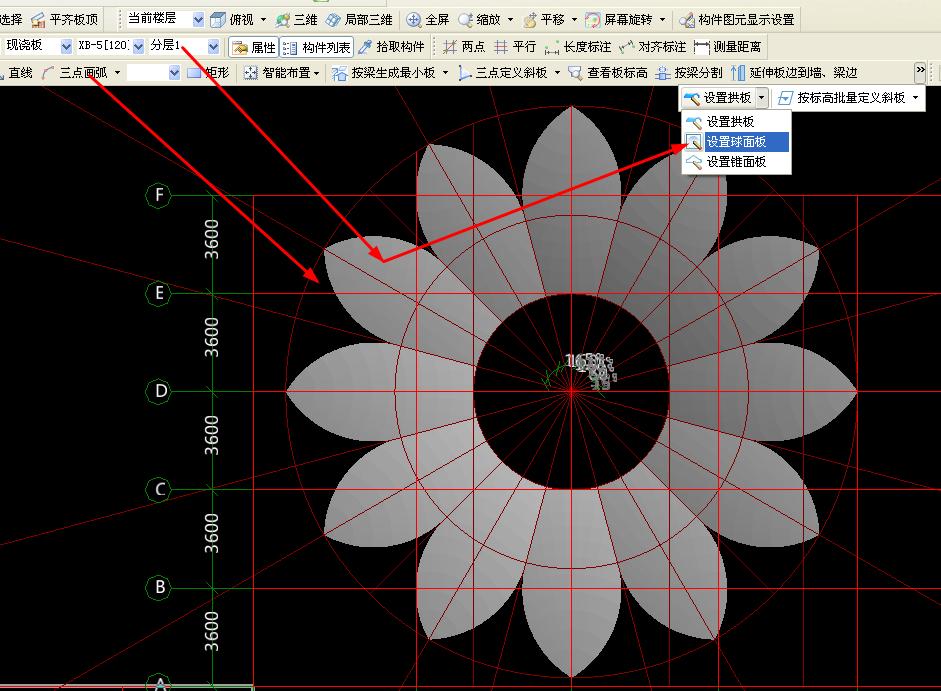The height and width of the screenshot is (691, 941).
Task: Open the 现浇板 component type dropdown
Action: click(x=66, y=46)
